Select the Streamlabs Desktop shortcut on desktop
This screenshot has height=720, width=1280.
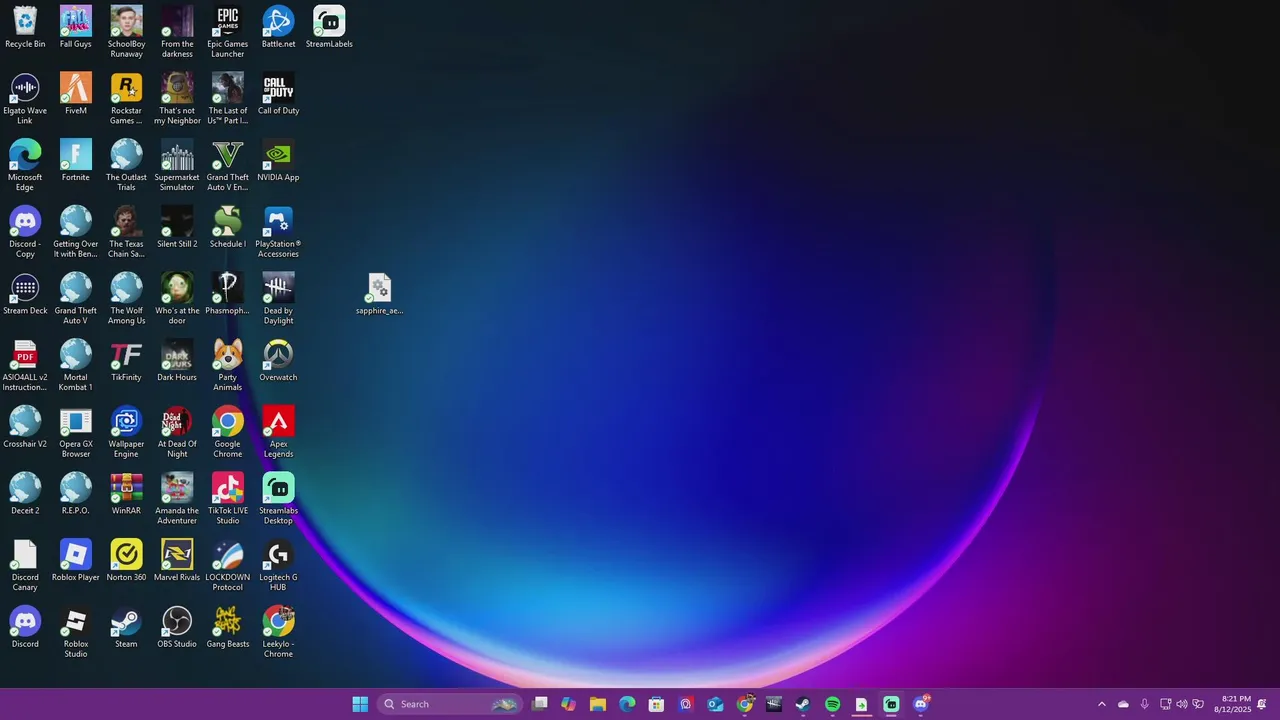[x=278, y=499]
